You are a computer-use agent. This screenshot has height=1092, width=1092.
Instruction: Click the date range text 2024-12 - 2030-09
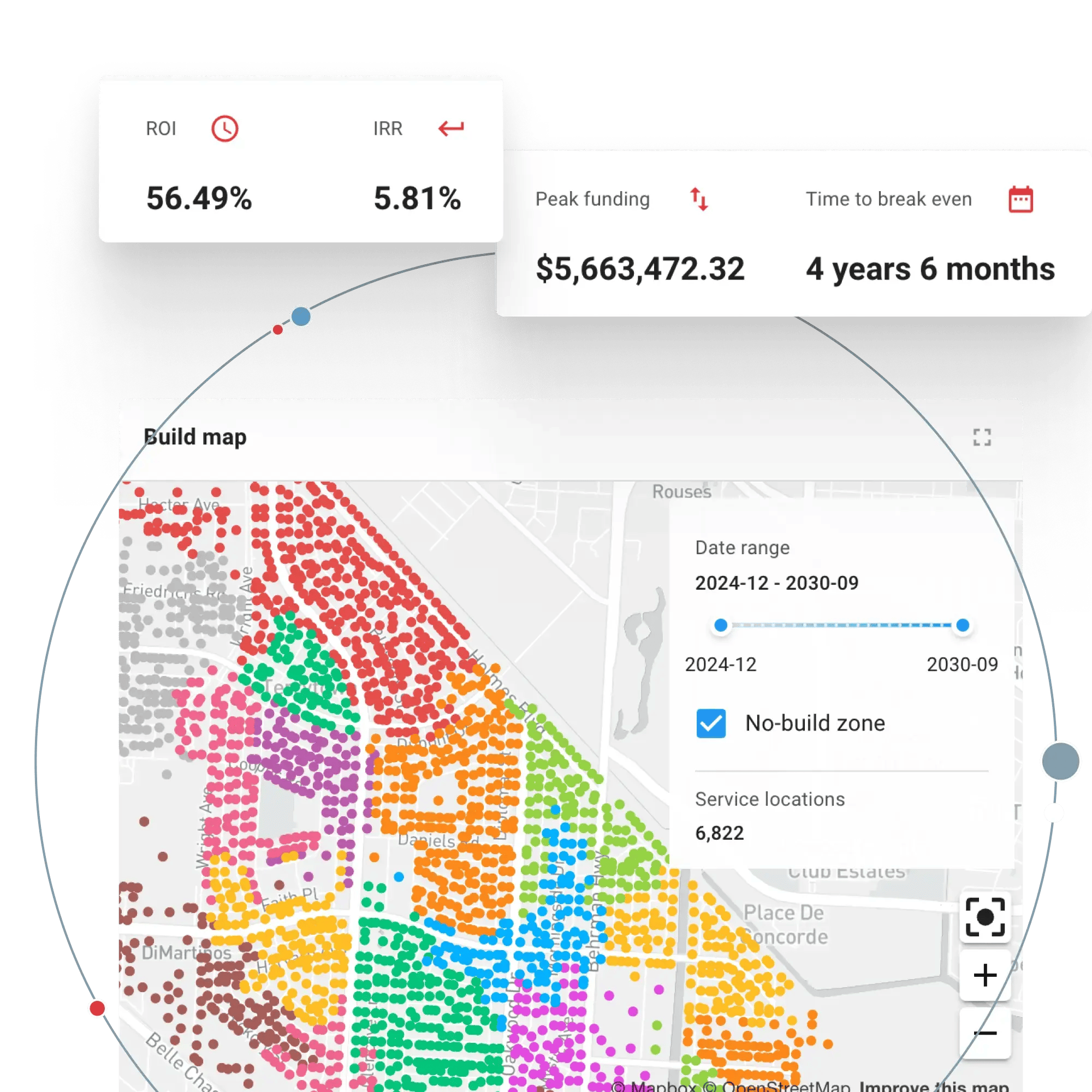[776, 583]
